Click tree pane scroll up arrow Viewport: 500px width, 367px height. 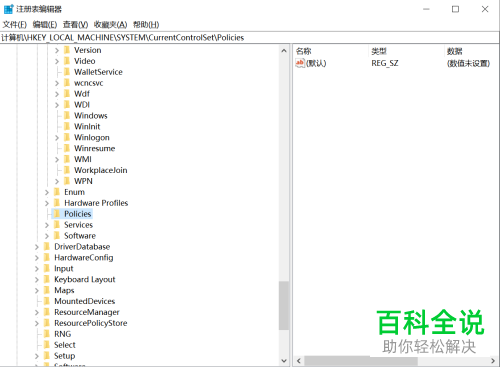pos(284,51)
